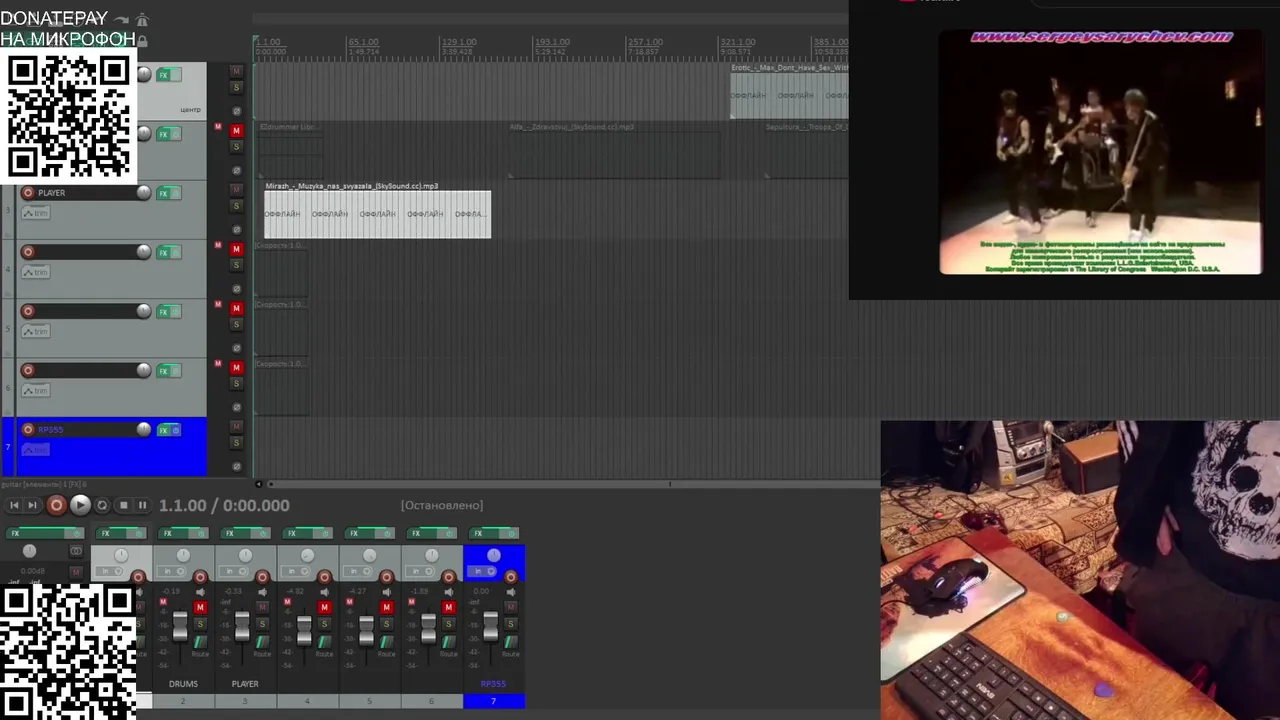Record-arm track 4 in the track panel
The width and height of the screenshot is (1280, 720).
pyautogui.click(x=28, y=252)
